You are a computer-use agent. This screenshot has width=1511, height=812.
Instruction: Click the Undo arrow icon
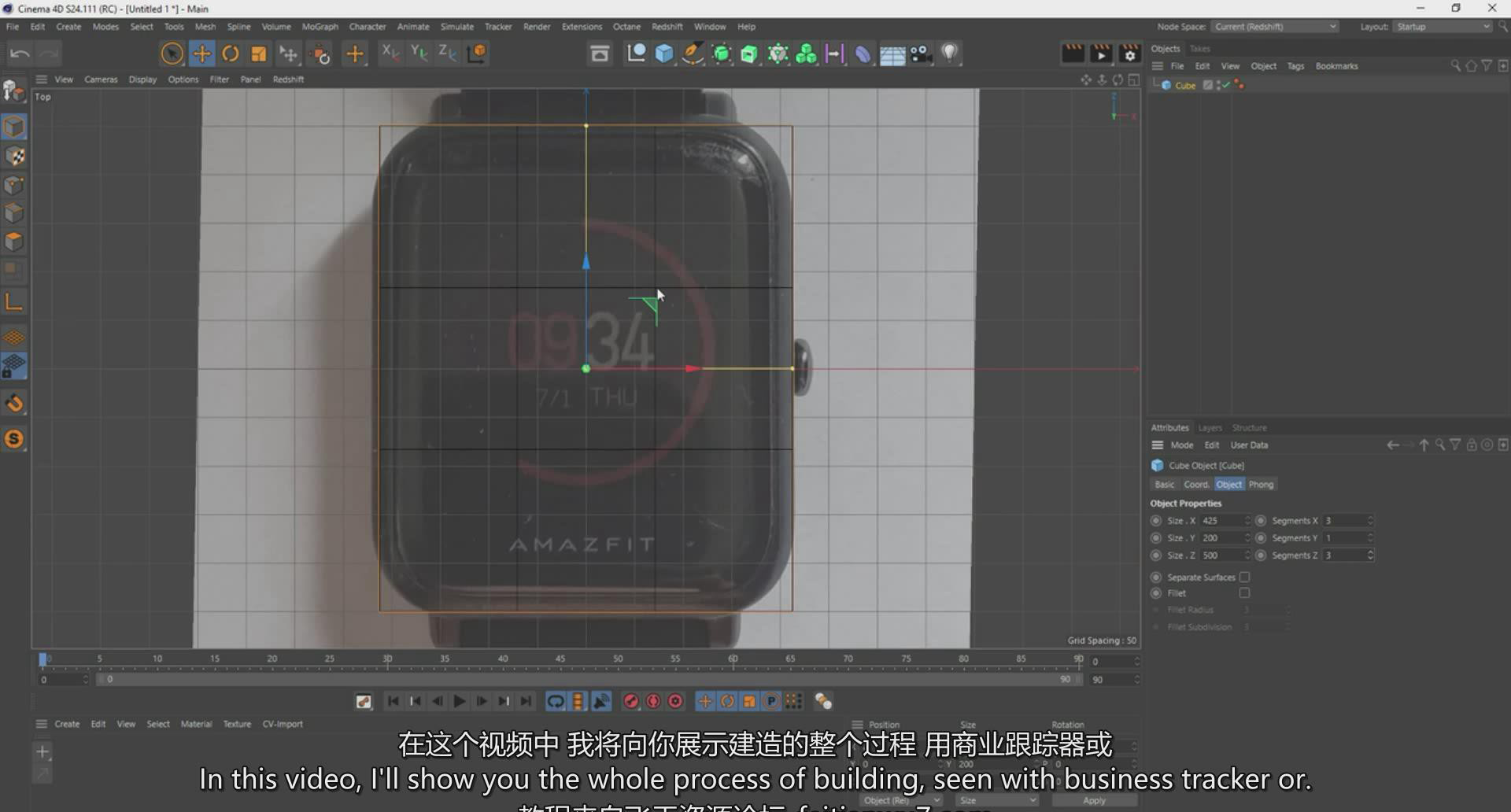coord(20,54)
